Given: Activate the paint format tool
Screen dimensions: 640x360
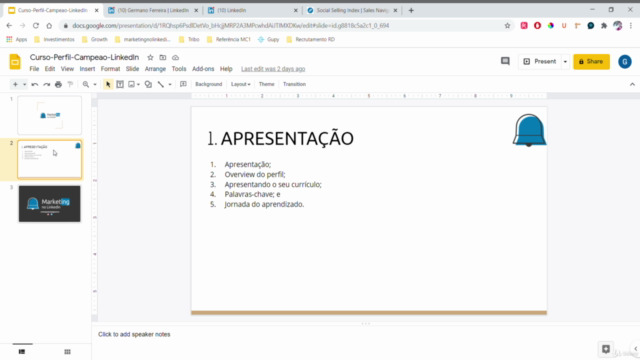Looking at the screenshot, I should 70,84.
